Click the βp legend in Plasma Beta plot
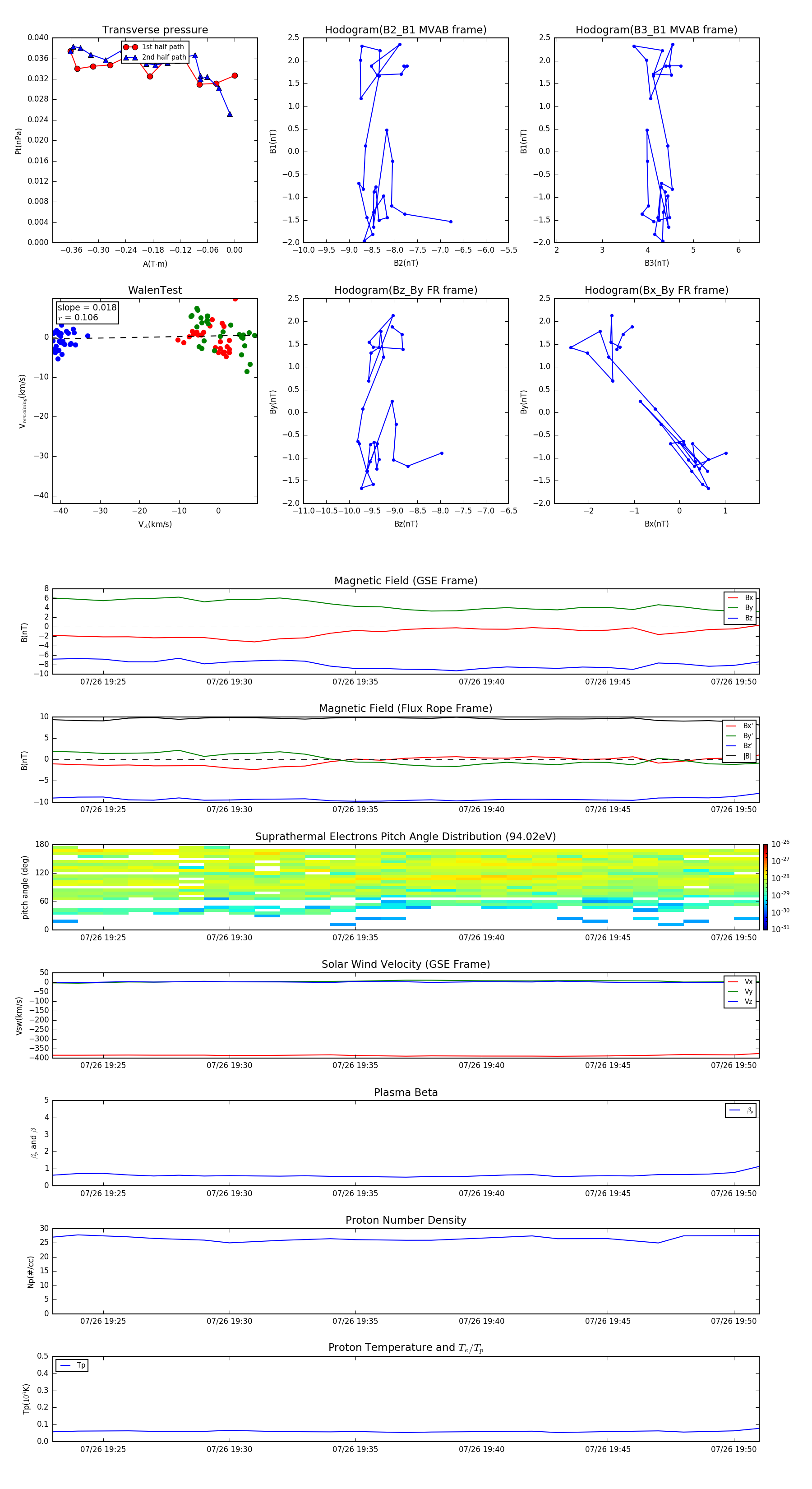Image resolution: width=812 pixels, height=1489 pixels. (x=741, y=1110)
